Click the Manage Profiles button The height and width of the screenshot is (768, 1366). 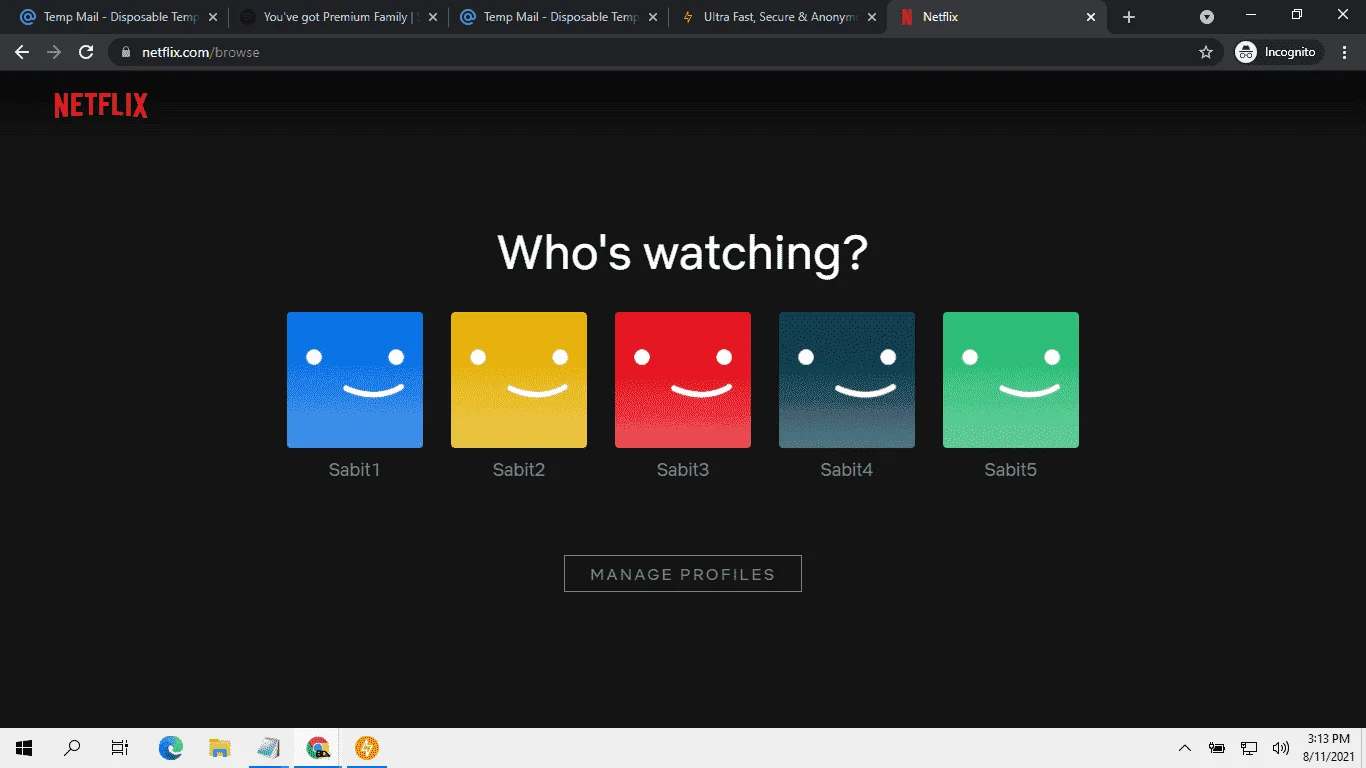pos(683,574)
